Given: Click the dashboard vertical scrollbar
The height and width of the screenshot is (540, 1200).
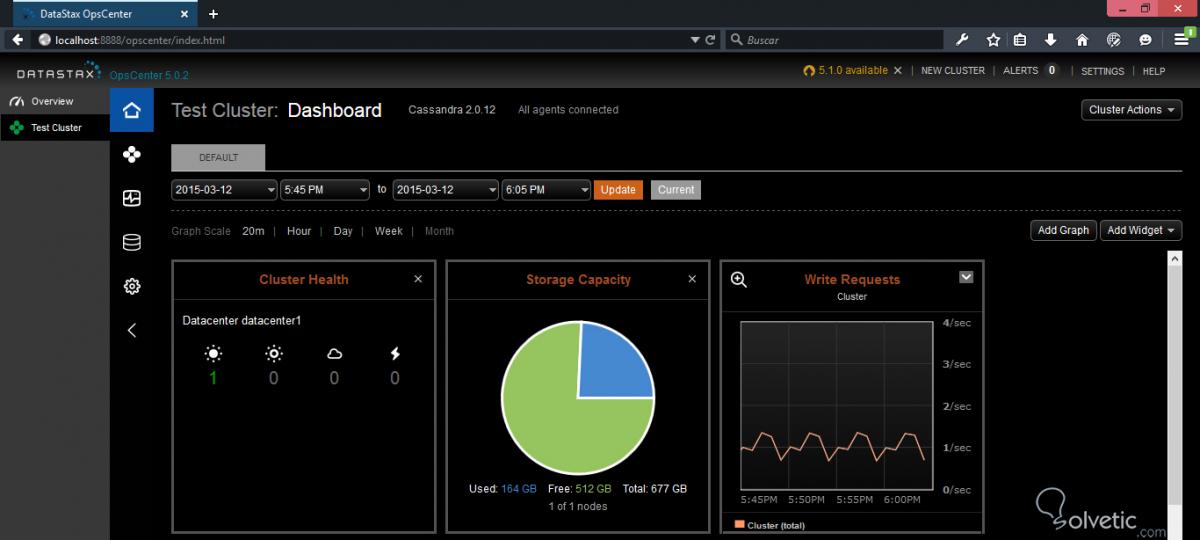Looking at the screenshot, I should click(x=1175, y=395).
